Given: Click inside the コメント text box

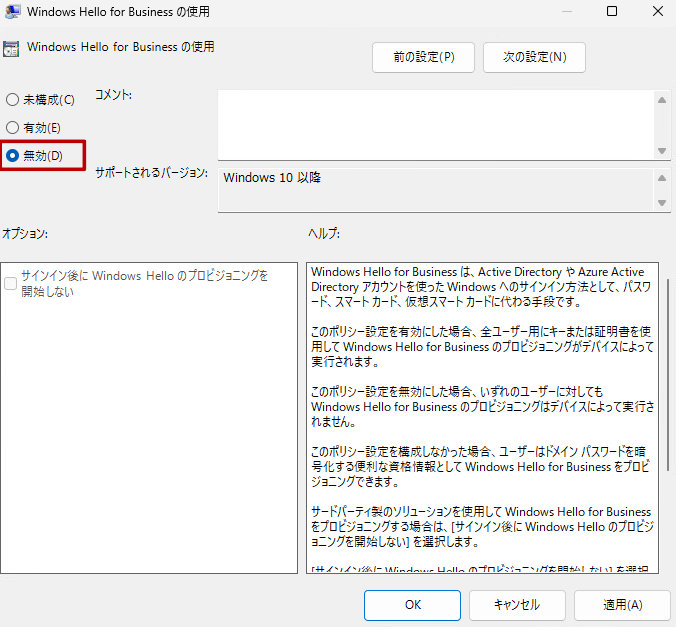Looking at the screenshot, I should click(435, 123).
